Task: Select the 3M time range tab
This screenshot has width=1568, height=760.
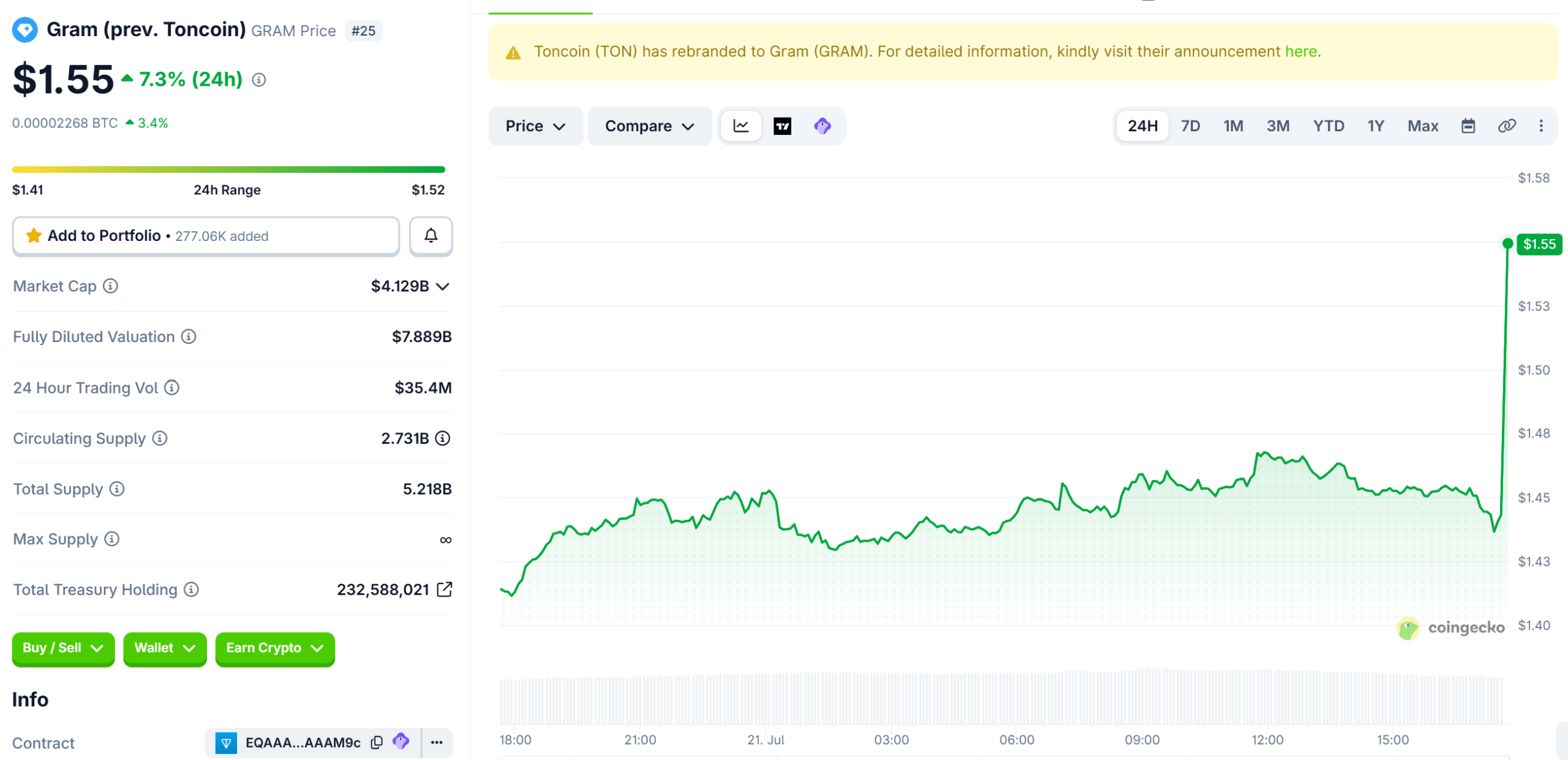Action: pos(1278,126)
